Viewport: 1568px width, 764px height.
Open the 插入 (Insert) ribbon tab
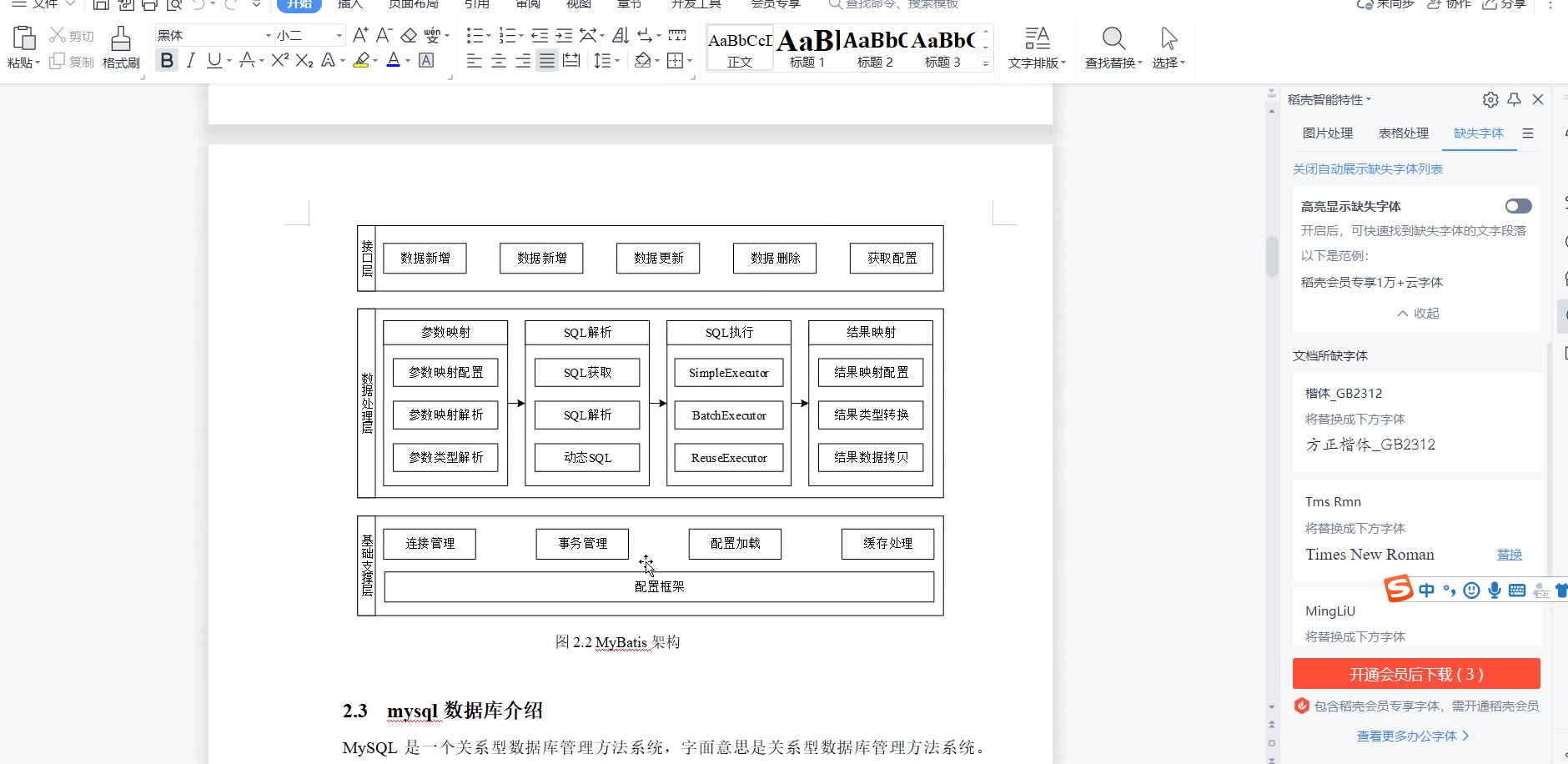click(x=350, y=4)
